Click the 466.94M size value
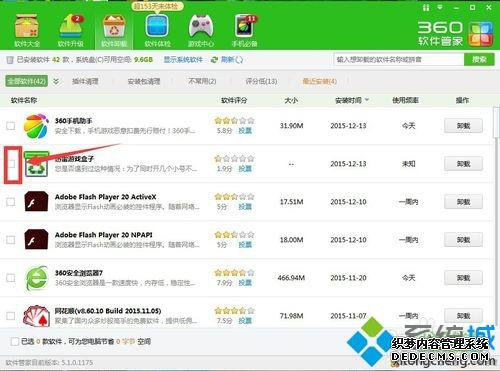500x371 pixels. [291, 278]
